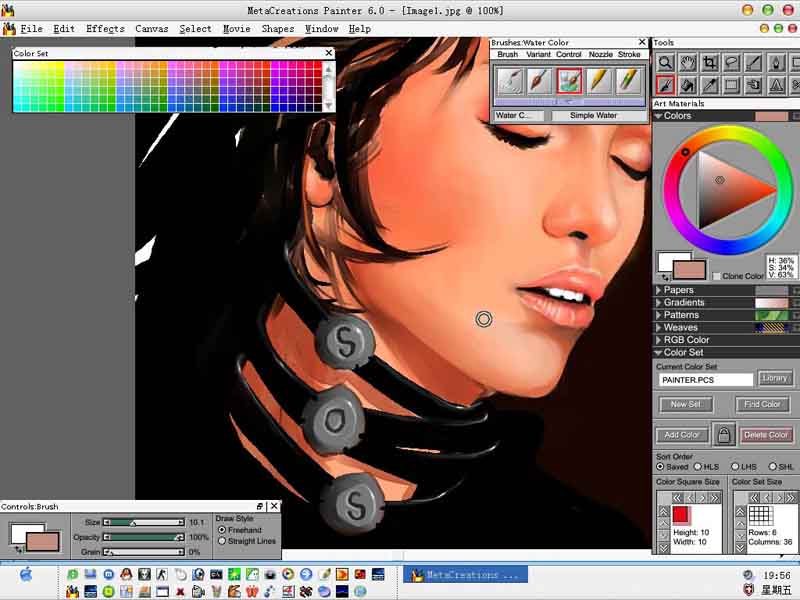The width and height of the screenshot is (800, 600).
Task: Open the Variant menu in Brushes palette
Action: pos(538,54)
